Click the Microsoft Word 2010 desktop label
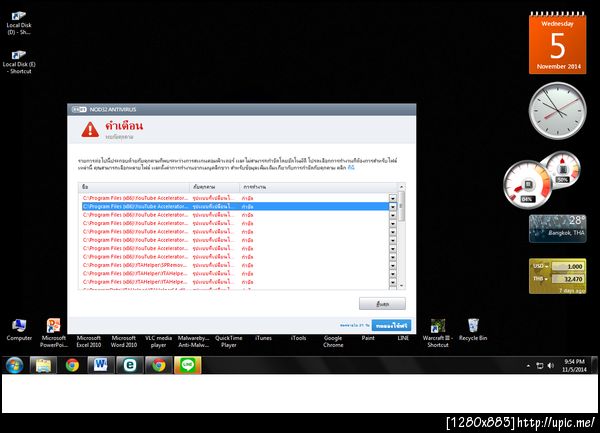The height and width of the screenshot is (433, 600). (x=124, y=341)
